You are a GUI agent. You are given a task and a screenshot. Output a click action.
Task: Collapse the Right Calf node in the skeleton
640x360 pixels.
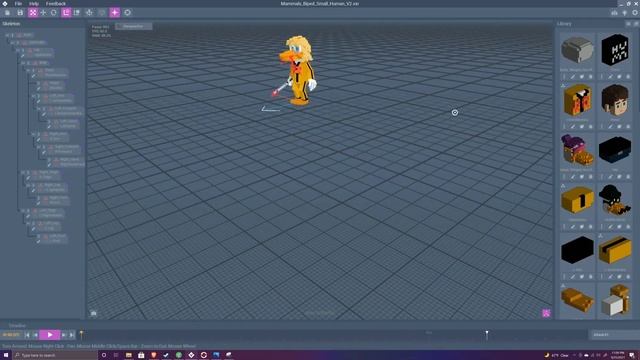pyautogui.click(x=29, y=185)
